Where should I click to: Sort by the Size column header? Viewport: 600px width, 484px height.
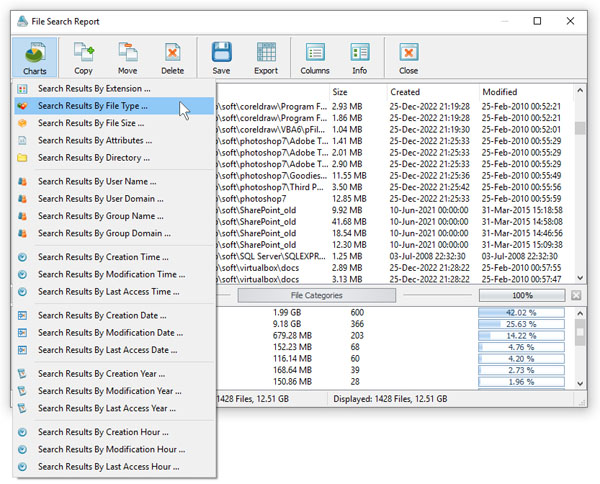[x=357, y=92]
